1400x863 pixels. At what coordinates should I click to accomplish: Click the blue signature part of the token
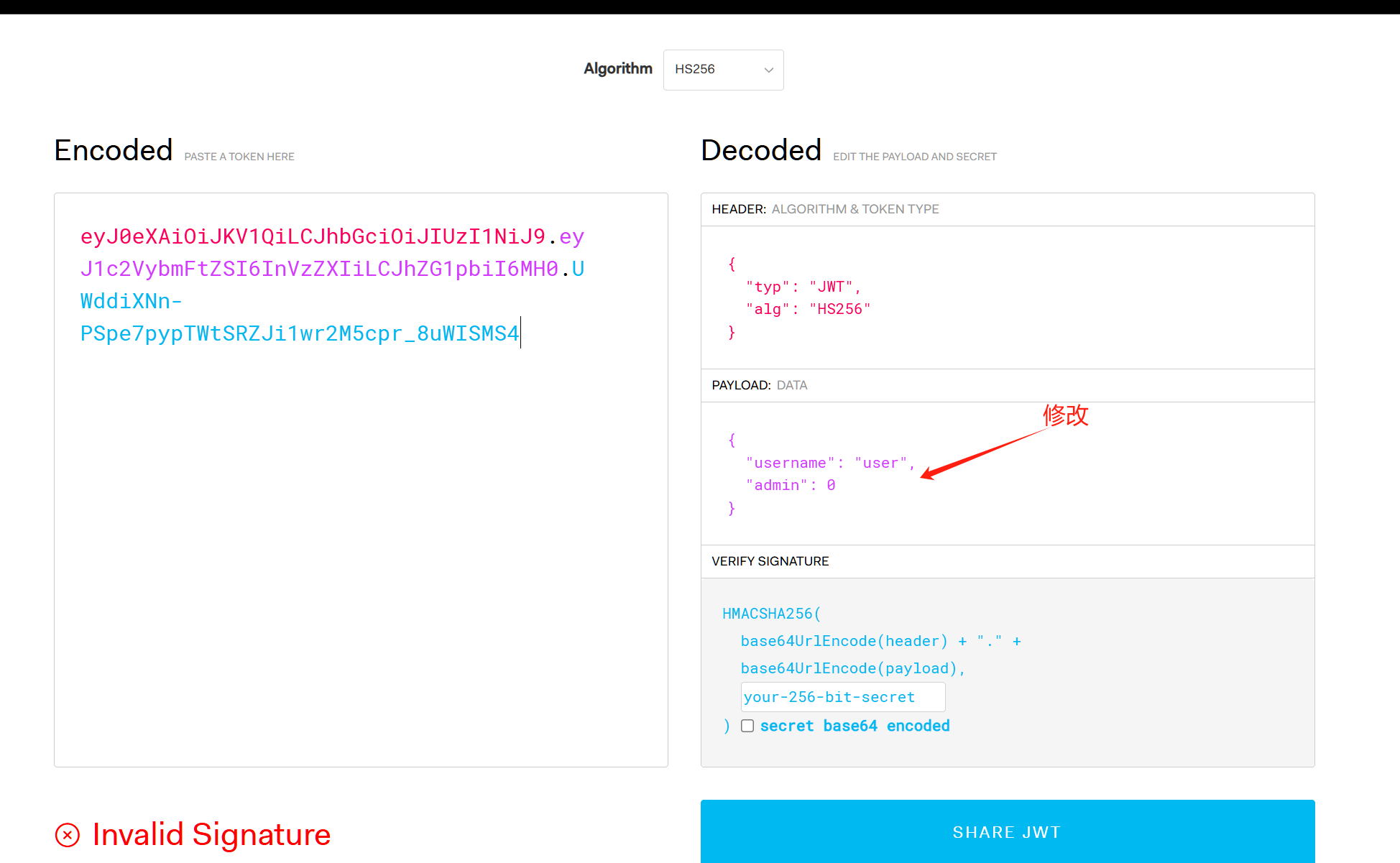click(x=299, y=333)
